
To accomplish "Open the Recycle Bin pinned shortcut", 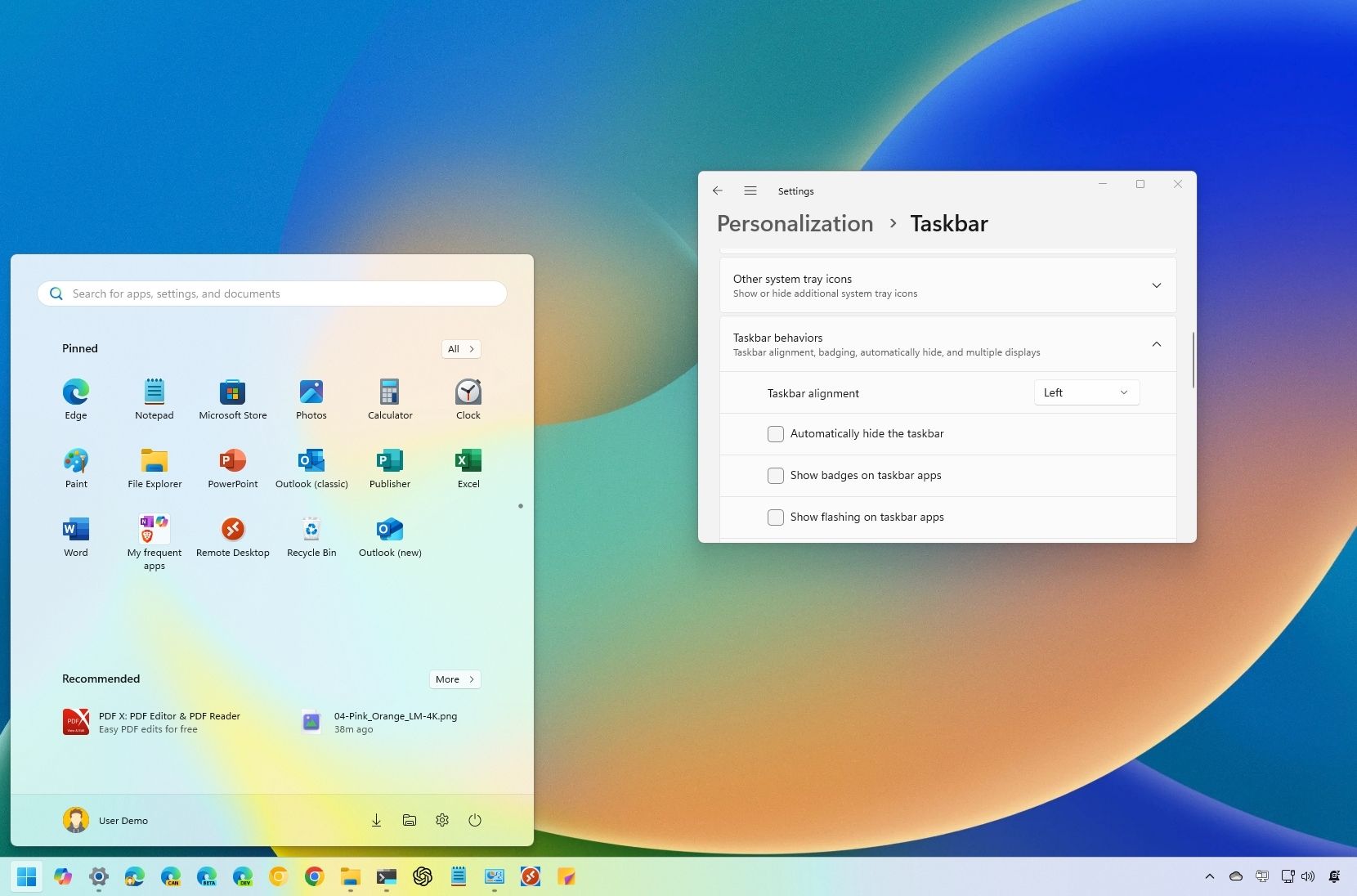I will click(x=311, y=535).
